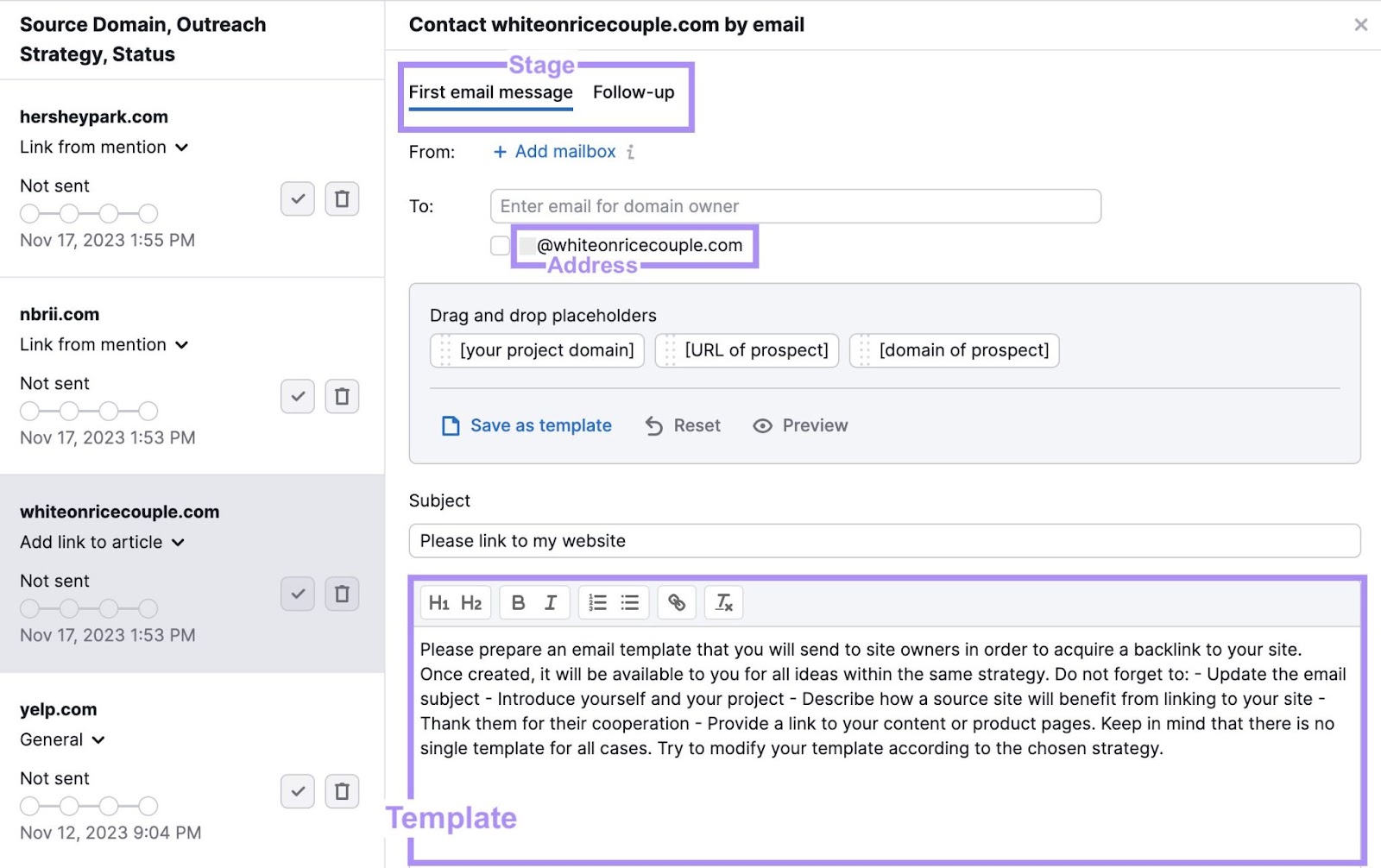
Task: Apply Heading 2 formatting in the email editor
Action: point(471,602)
